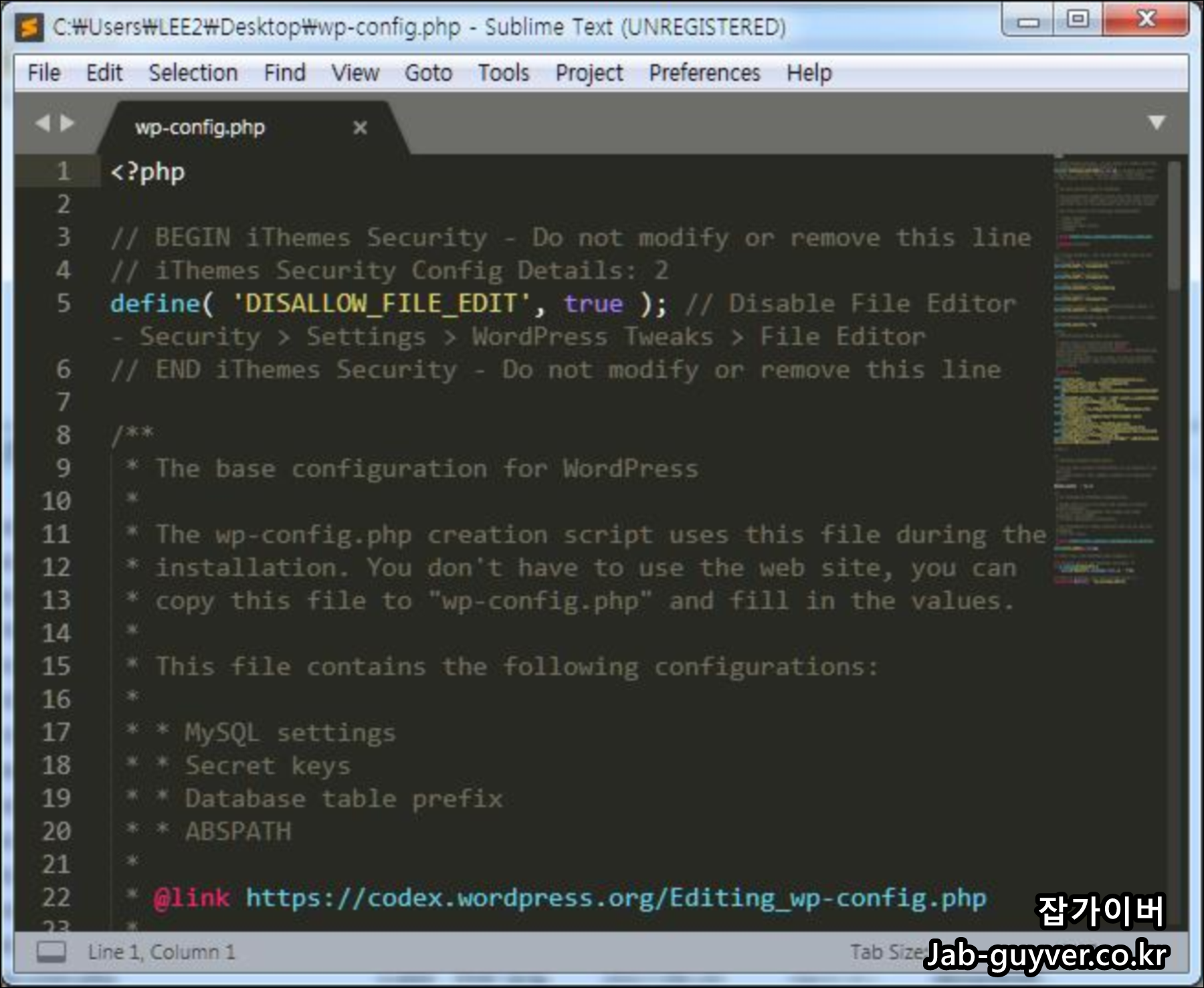Viewport: 1204px width, 988px height.
Task: Click the Sublime Text title bar icon
Action: (29, 27)
